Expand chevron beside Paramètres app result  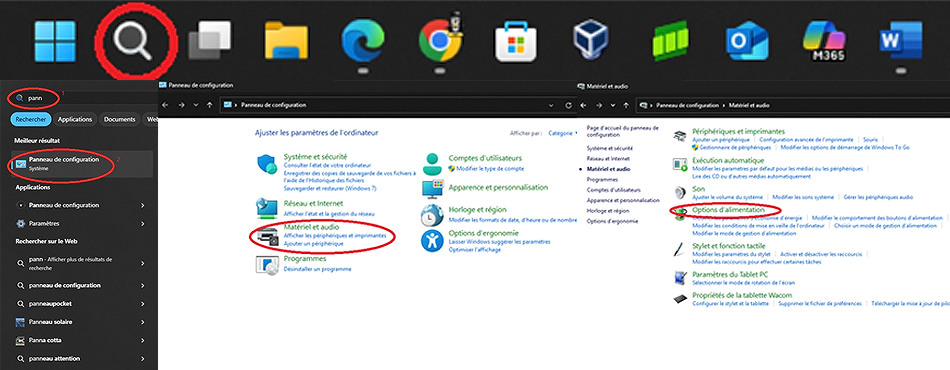(143, 223)
